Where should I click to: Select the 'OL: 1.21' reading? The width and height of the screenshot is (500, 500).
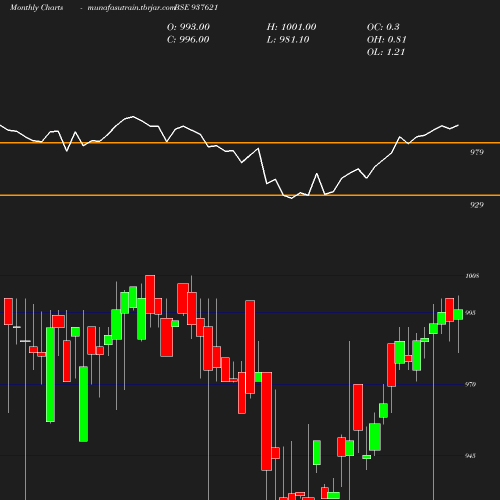386,52
